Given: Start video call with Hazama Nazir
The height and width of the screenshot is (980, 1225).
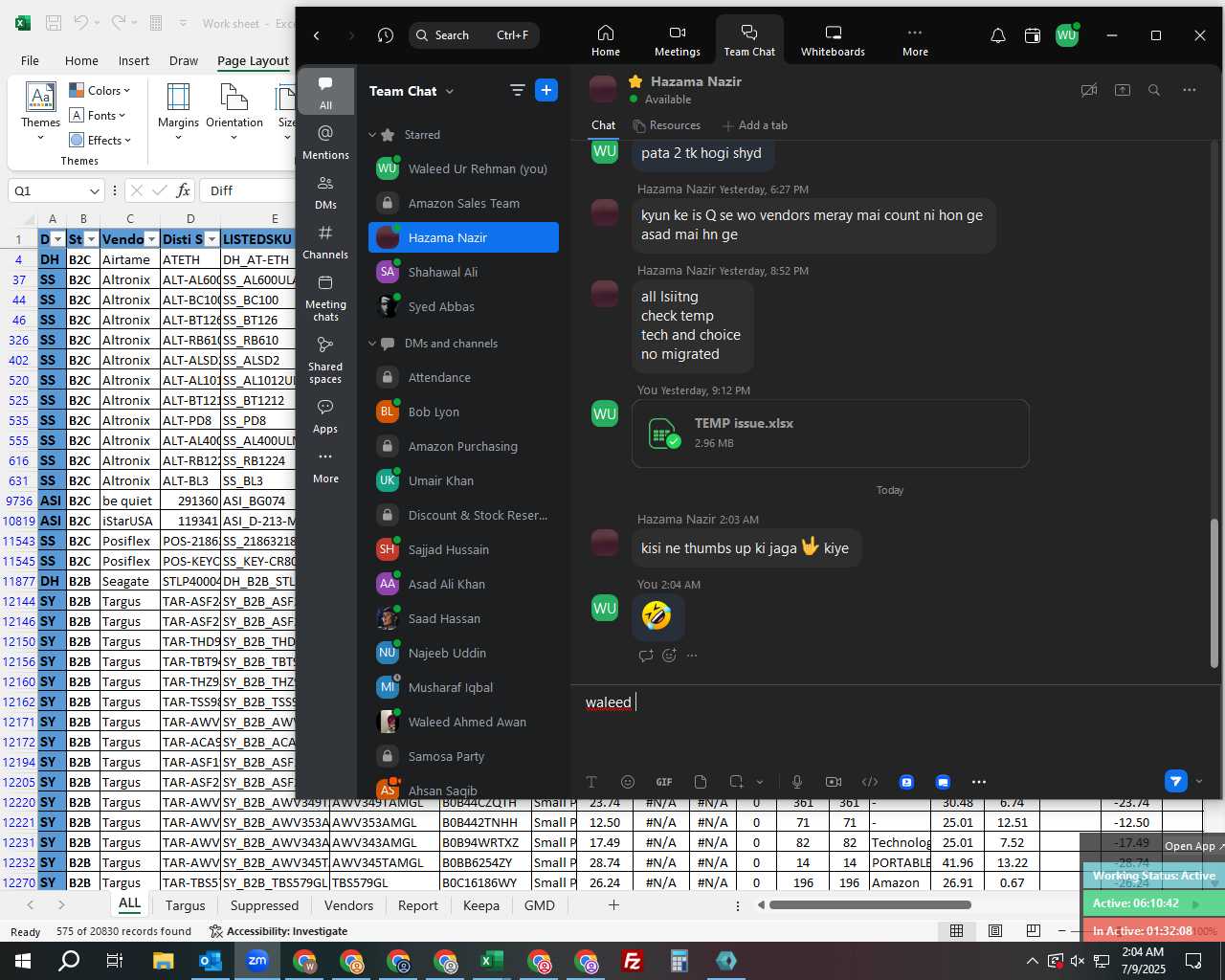Looking at the screenshot, I should [1088, 90].
